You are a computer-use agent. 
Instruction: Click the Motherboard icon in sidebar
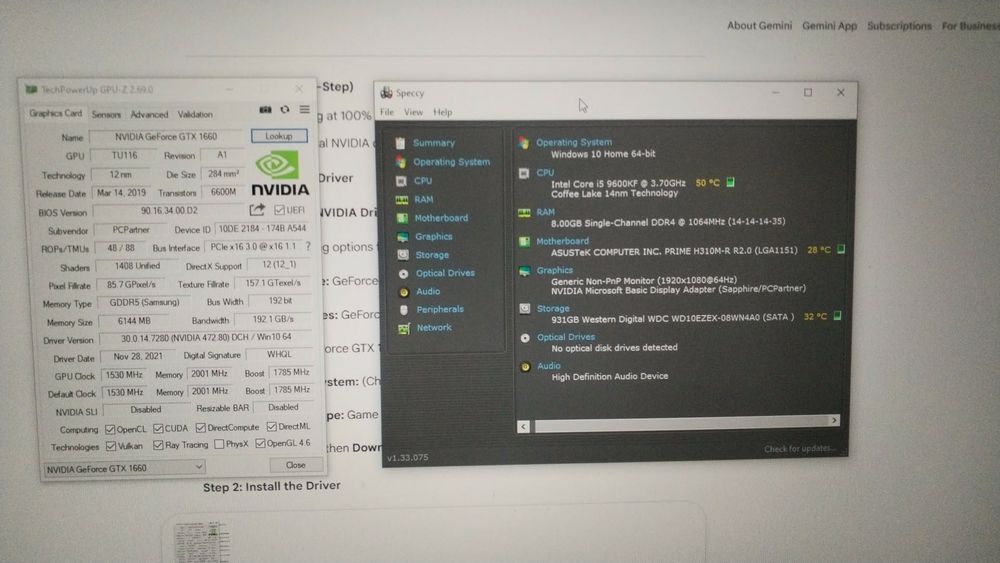402,218
